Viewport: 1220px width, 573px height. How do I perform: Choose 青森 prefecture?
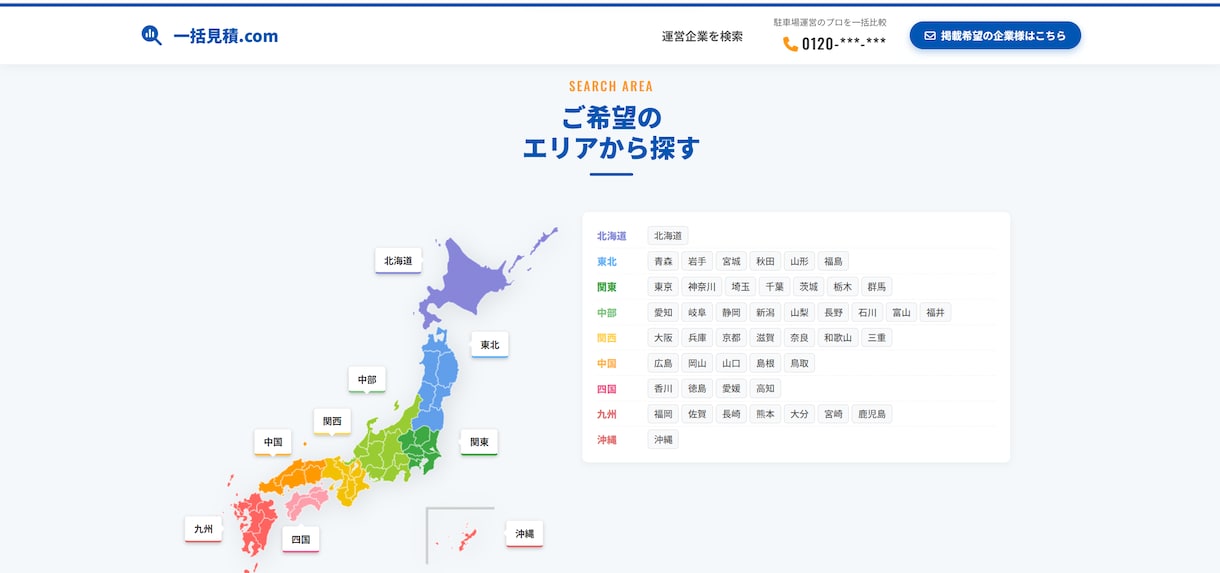663,261
